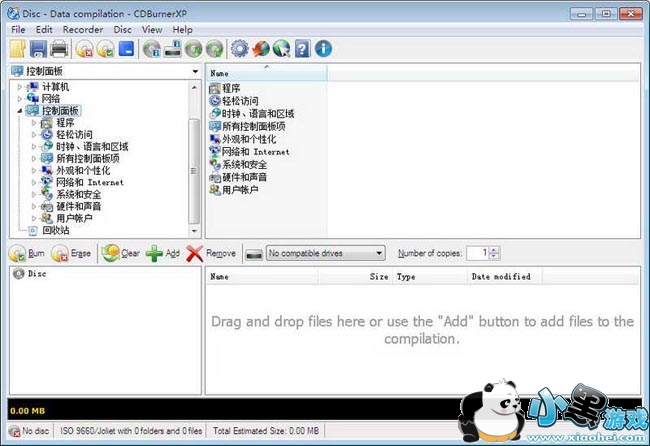Viewport: 650px width, 446px height.
Task: Select 网络 in the folder tree
Action: click(51, 99)
